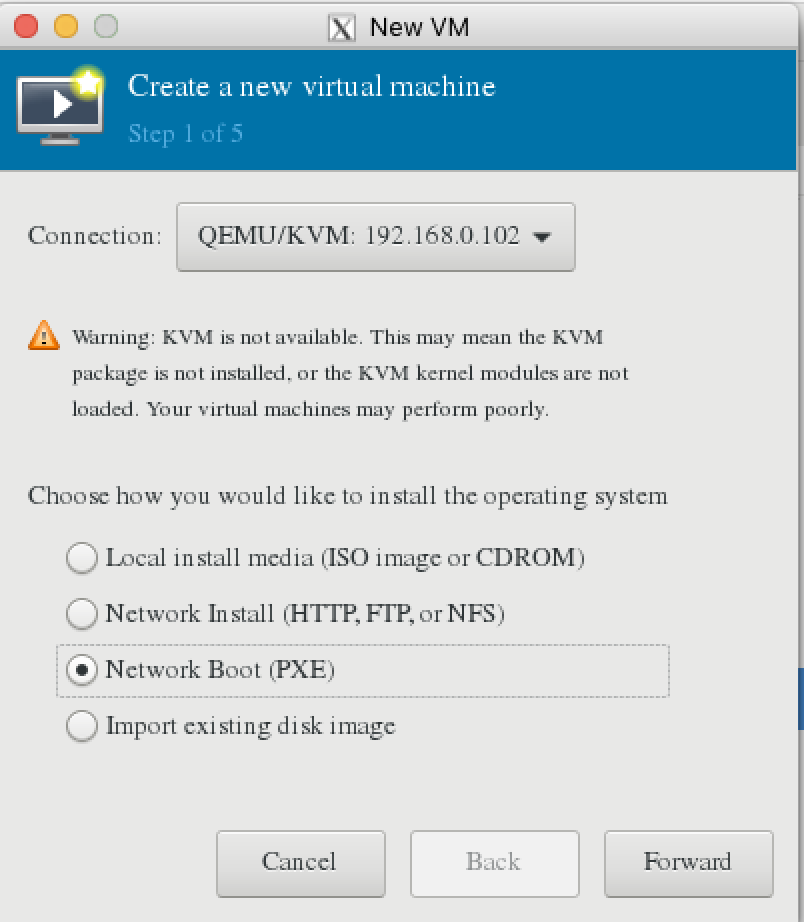Click the X11 icon in title bar
This screenshot has height=922, width=804.
[342, 28]
